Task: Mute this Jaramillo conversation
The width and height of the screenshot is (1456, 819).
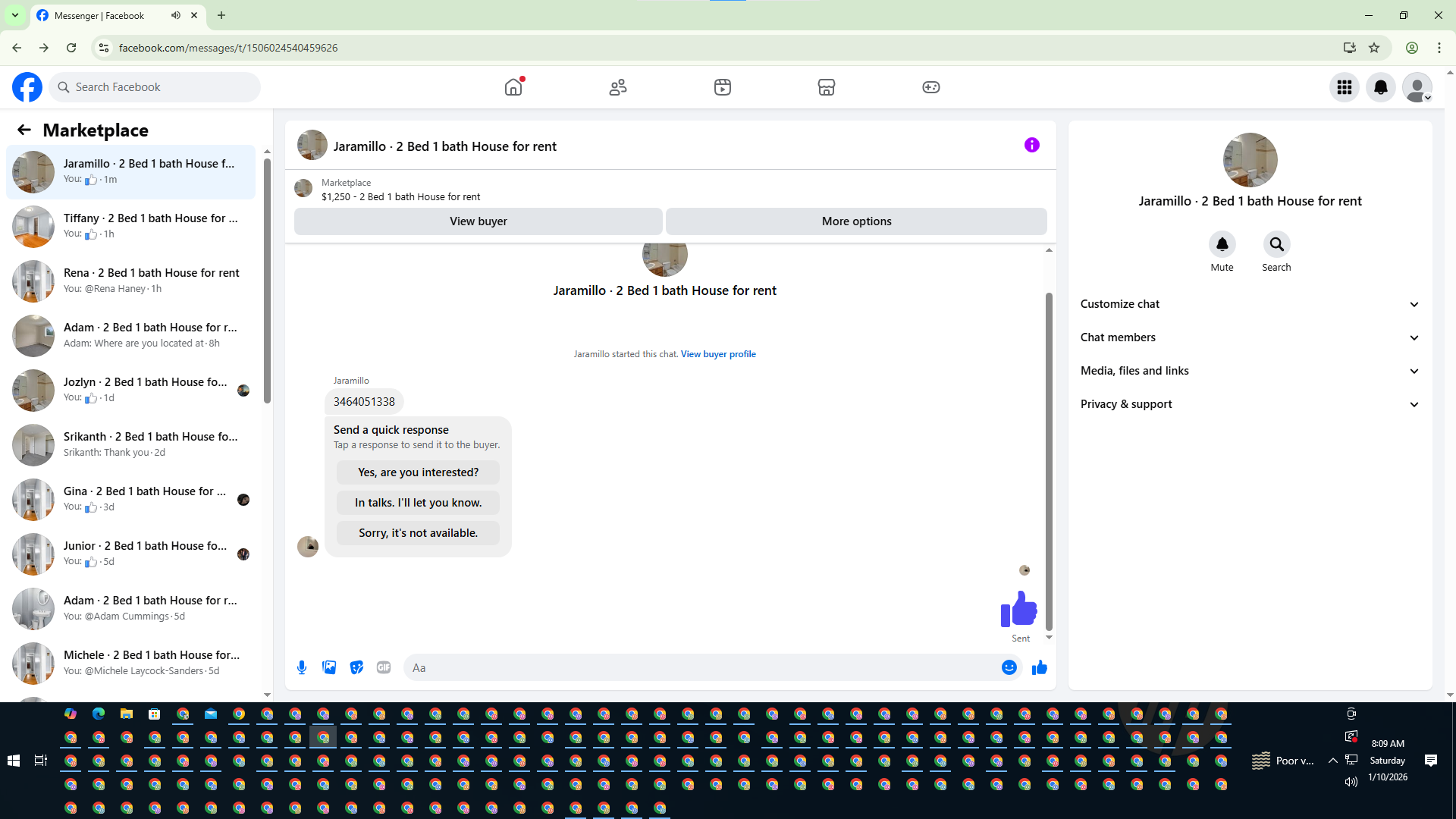Action: 1222,245
